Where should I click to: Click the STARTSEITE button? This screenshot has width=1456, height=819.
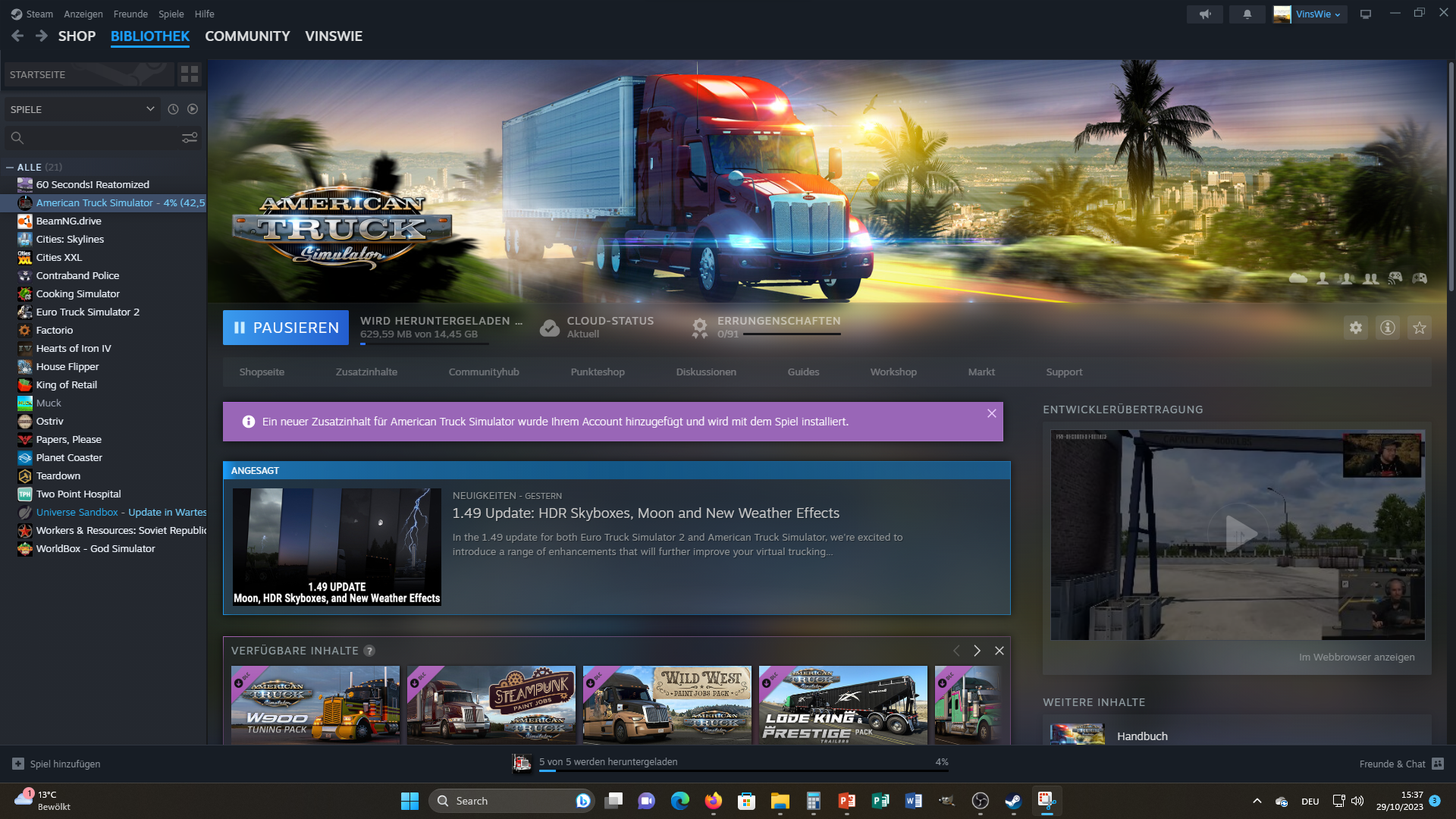pyautogui.click(x=89, y=74)
